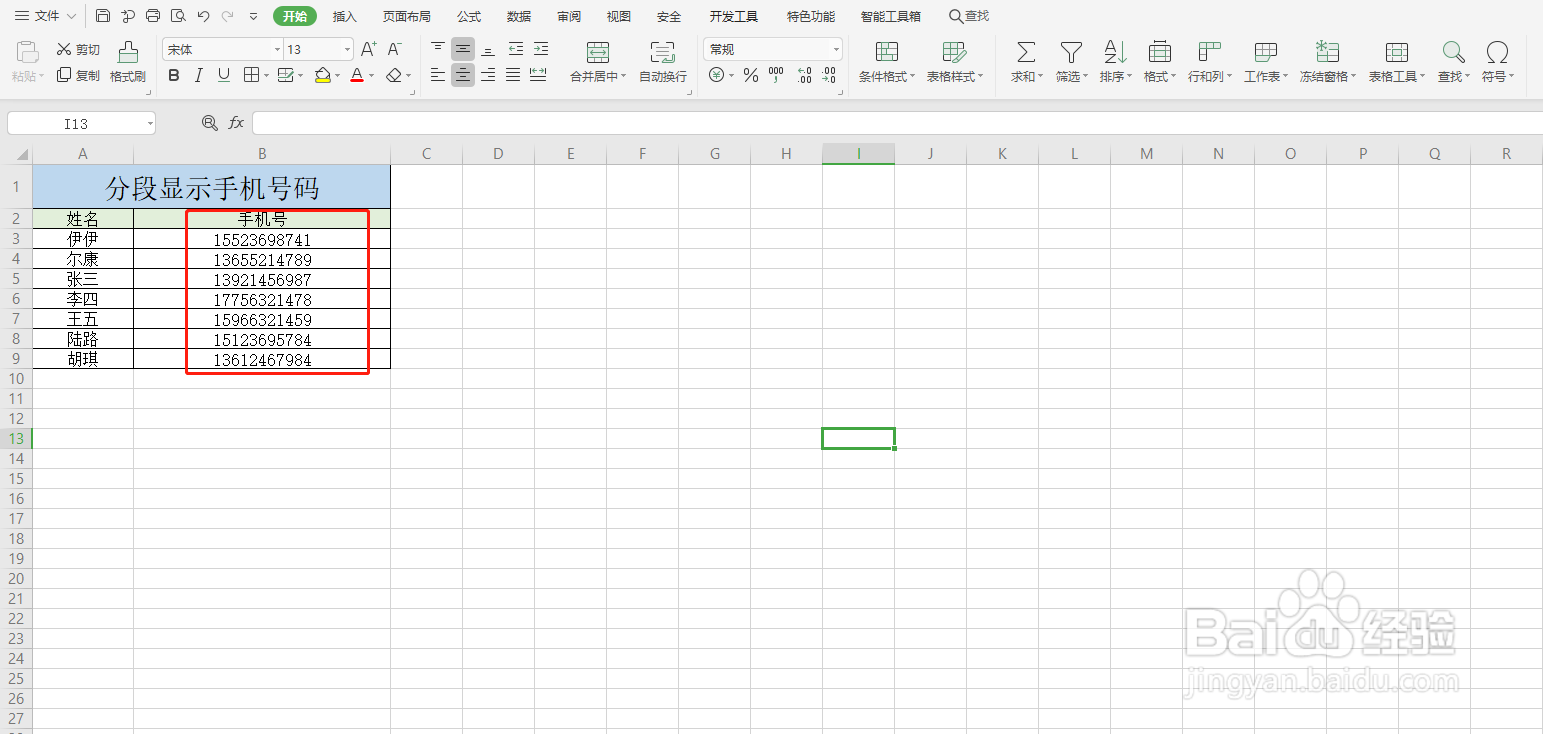Click into the formula bar input
Viewport: 1543px width, 734px height.
[x=897, y=123]
